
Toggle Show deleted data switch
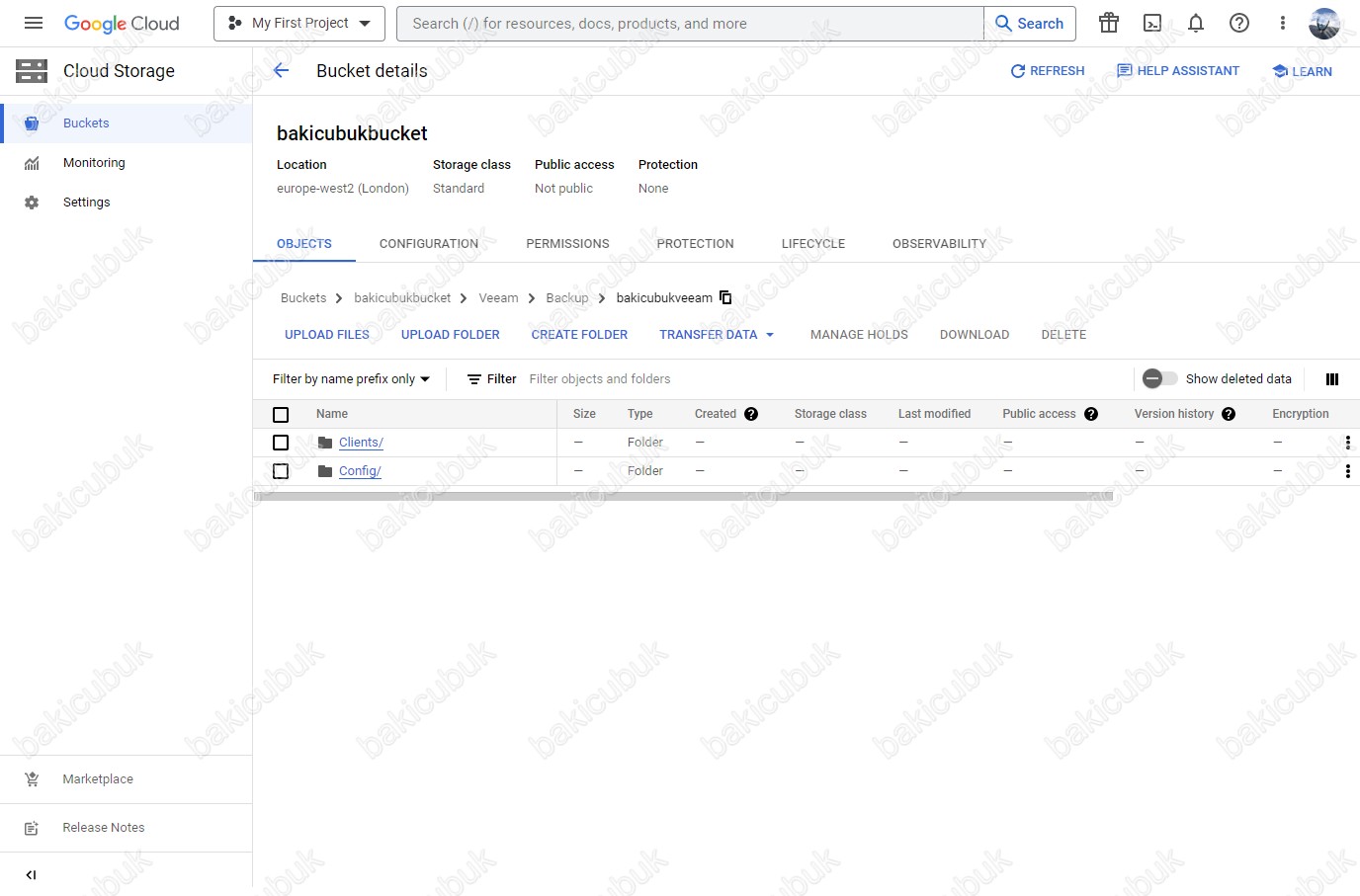point(1159,378)
